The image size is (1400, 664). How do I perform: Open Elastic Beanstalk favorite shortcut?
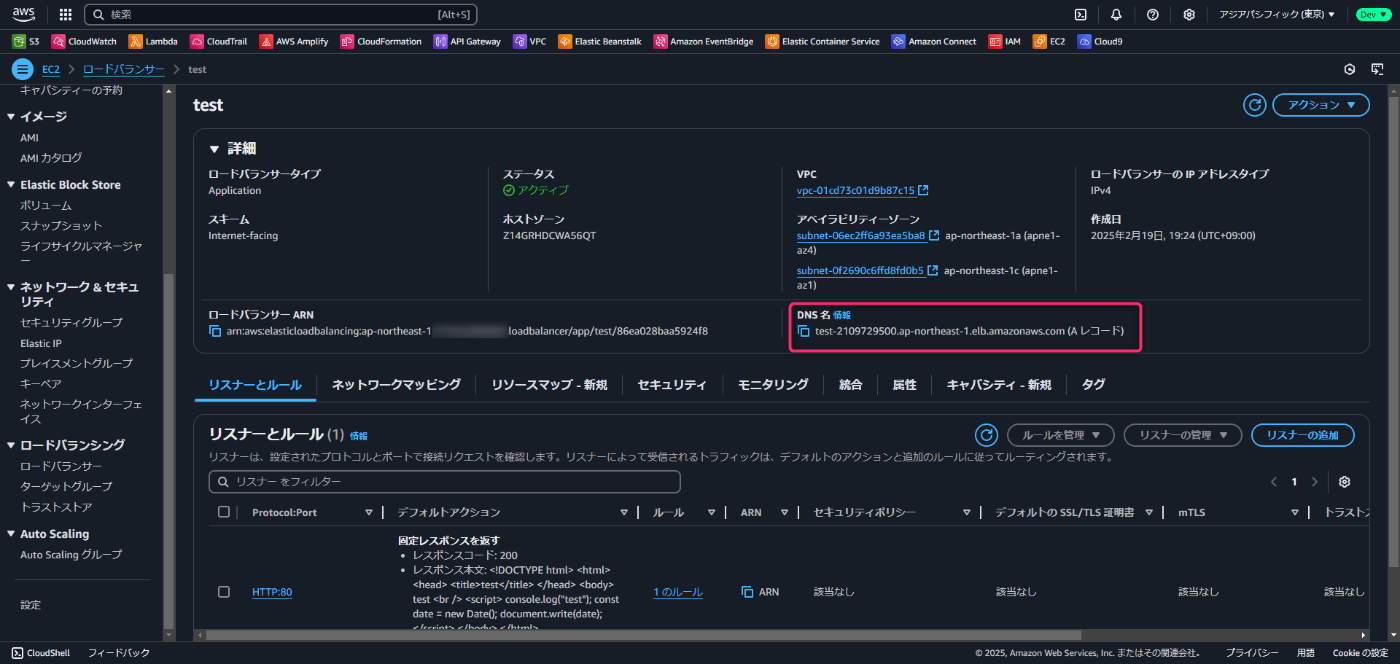coord(602,41)
